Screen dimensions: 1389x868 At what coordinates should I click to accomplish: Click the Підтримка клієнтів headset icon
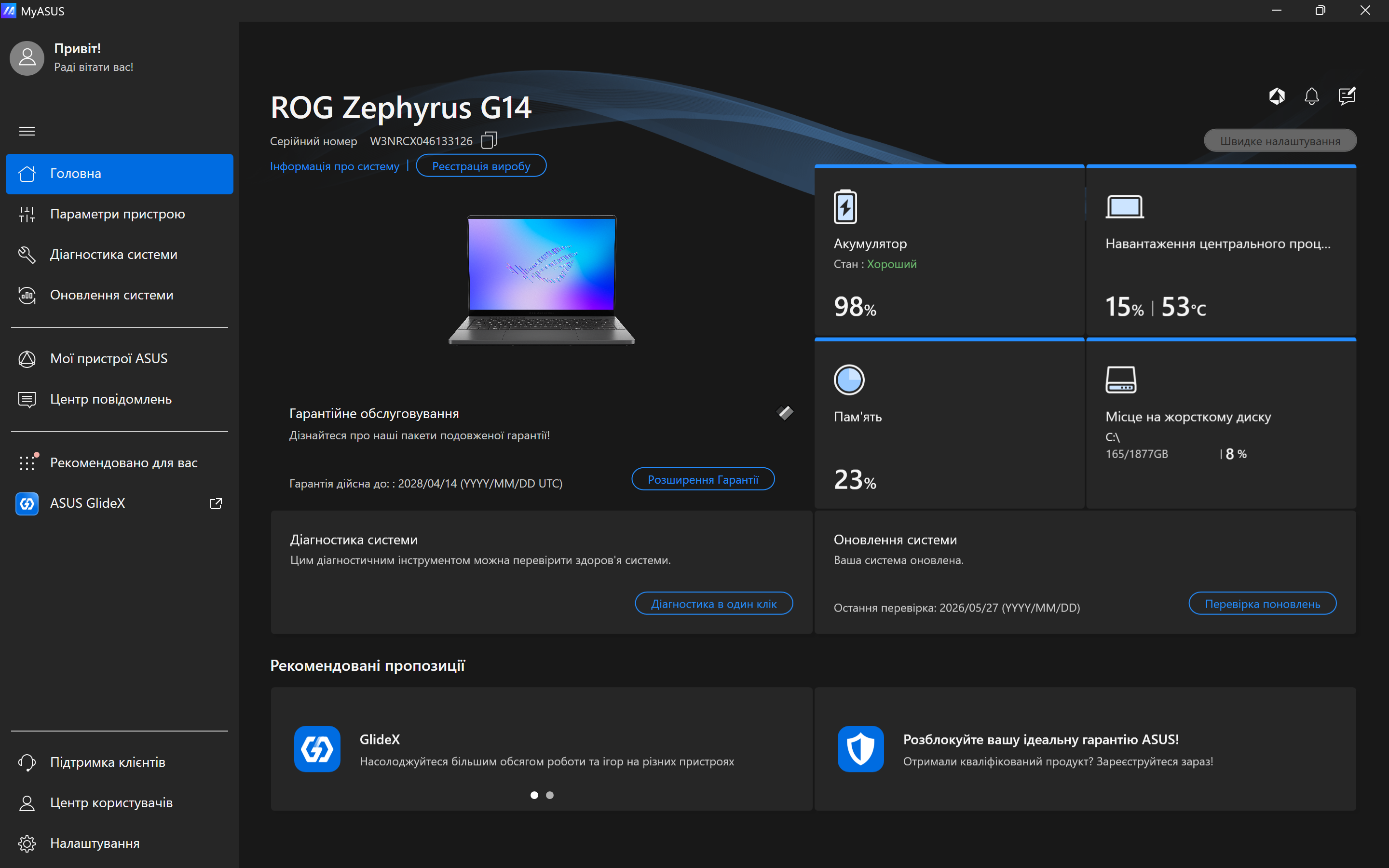coord(27,762)
